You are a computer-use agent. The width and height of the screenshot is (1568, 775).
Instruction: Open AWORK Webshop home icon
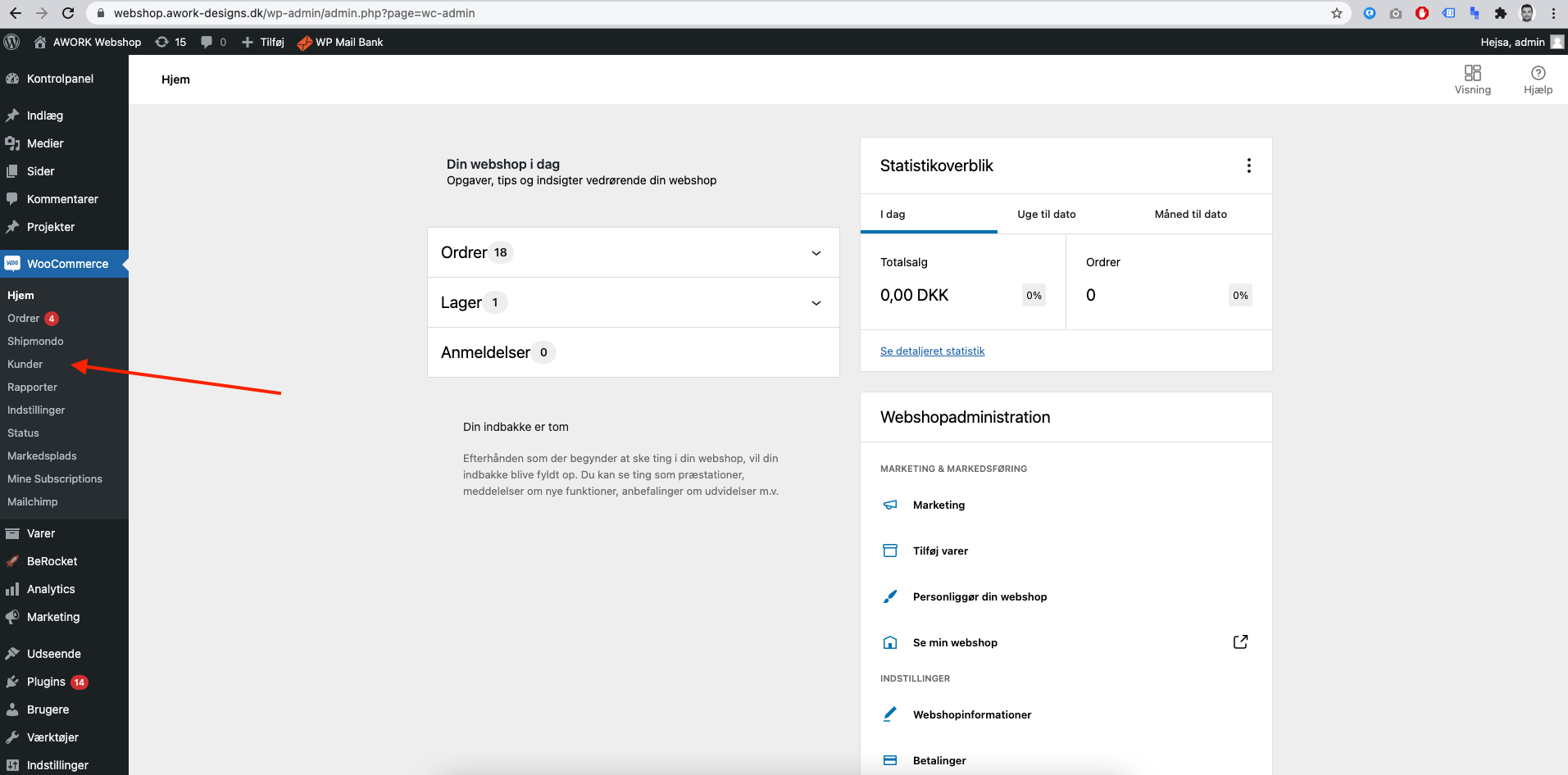[x=39, y=42]
